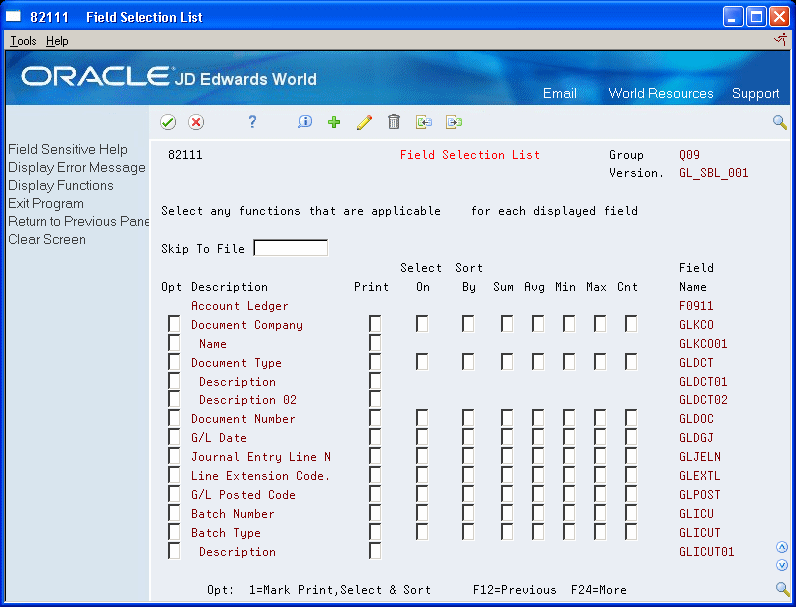Click the Opt field for Document Number
This screenshot has width=796, height=607.
[x=174, y=418]
